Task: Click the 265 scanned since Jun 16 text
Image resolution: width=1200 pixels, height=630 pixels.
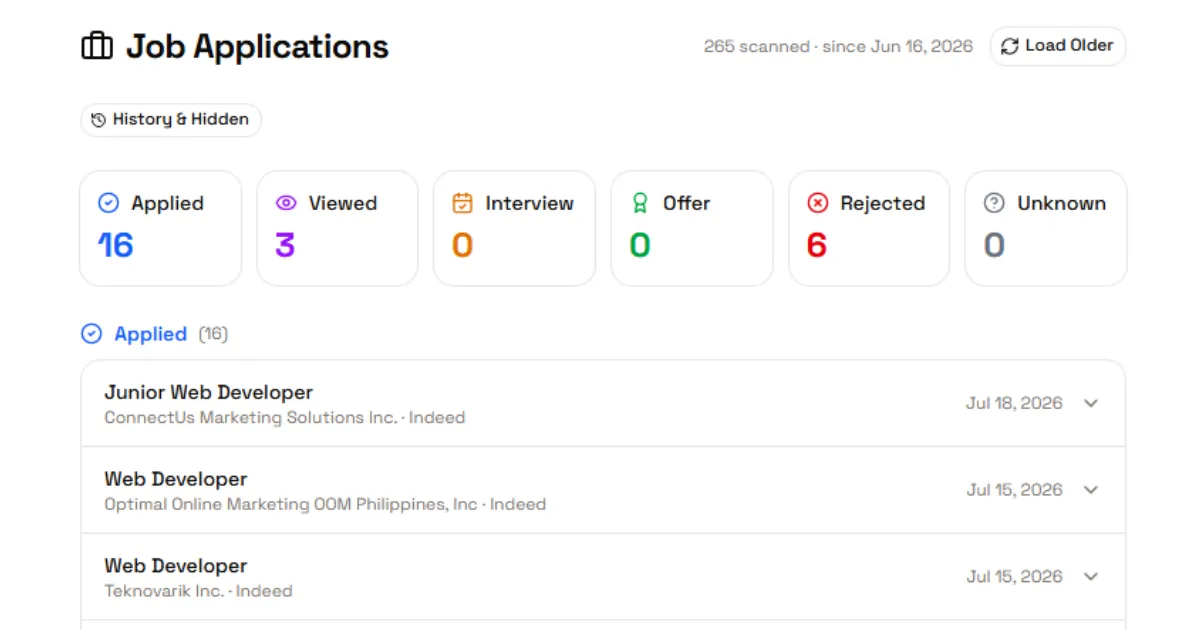Action: click(838, 46)
